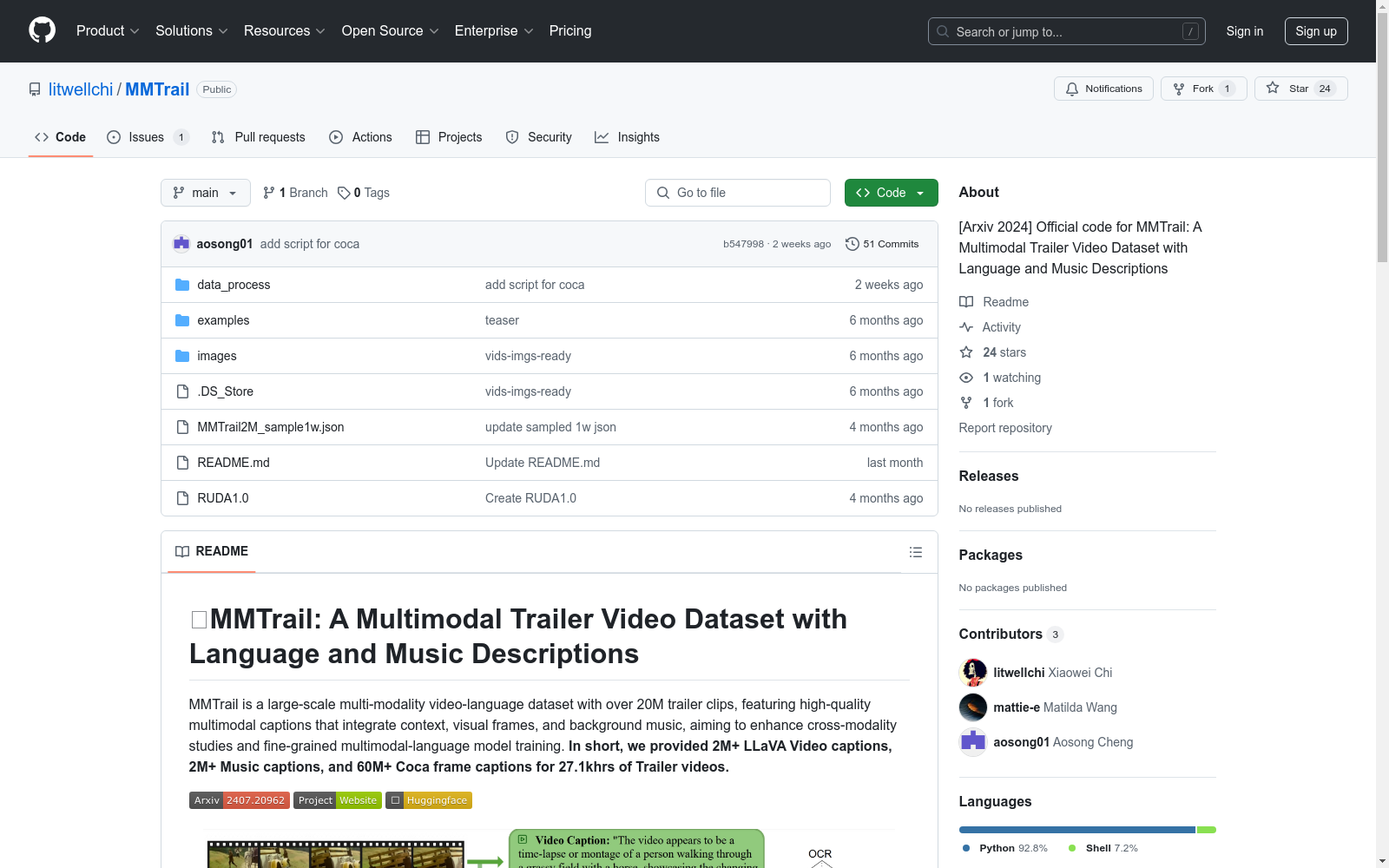1389x868 pixels.
Task: Click the repository book icon beside litwellchi
Action: (35, 89)
